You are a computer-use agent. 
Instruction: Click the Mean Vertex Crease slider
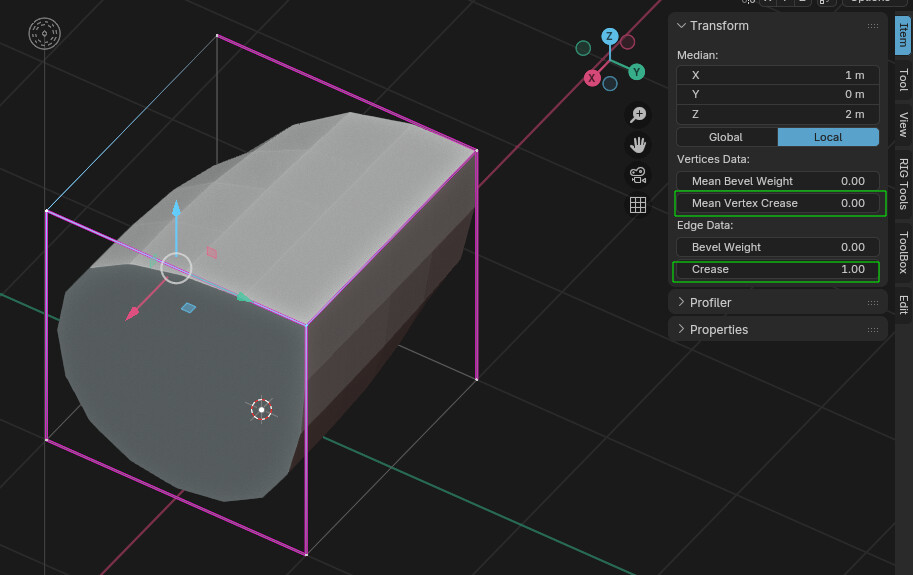click(777, 203)
